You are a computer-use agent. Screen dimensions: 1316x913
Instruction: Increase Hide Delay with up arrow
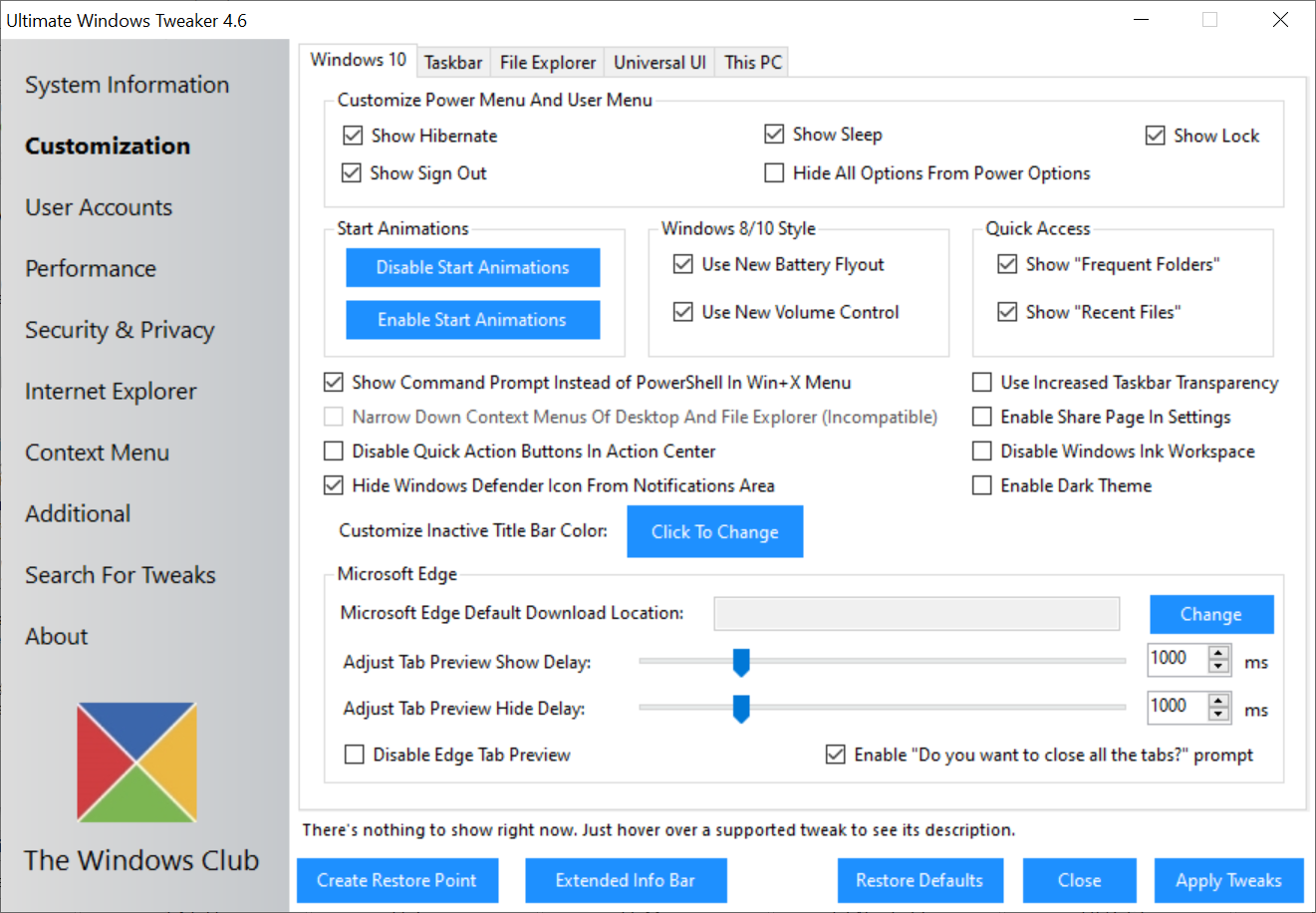click(1218, 701)
